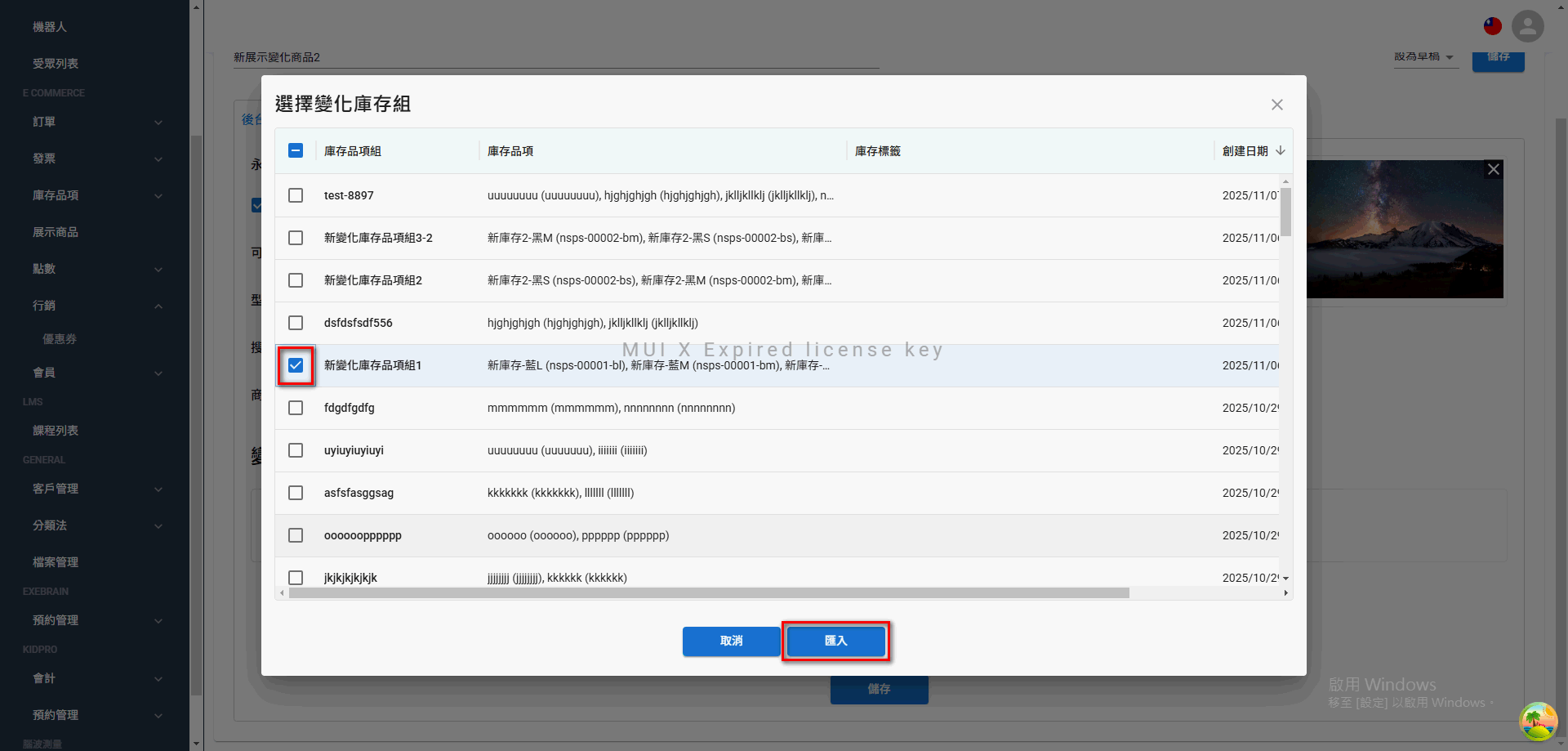The width and height of the screenshot is (1568, 751).
Task: Click the 新展示變化商品2 name field
Action: [556, 57]
